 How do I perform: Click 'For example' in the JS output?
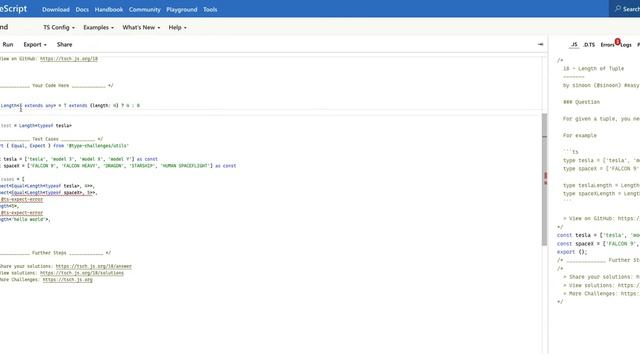click(580, 135)
